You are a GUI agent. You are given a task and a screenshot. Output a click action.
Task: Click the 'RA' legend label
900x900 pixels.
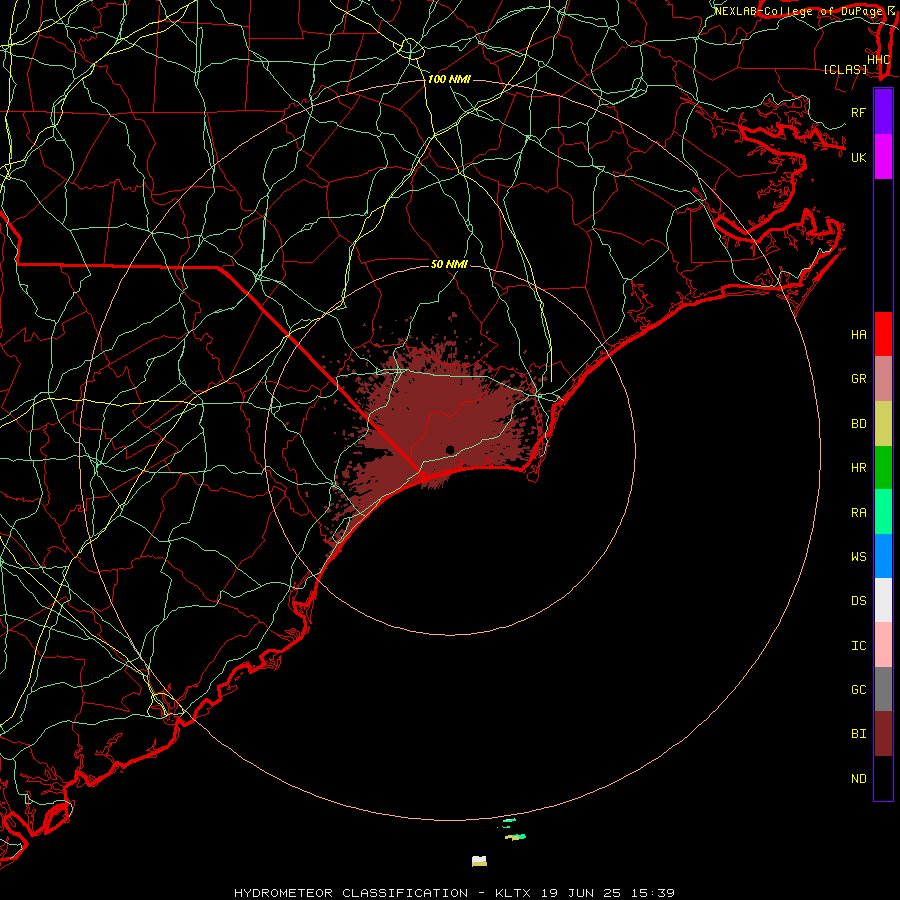tap(859, 513)
